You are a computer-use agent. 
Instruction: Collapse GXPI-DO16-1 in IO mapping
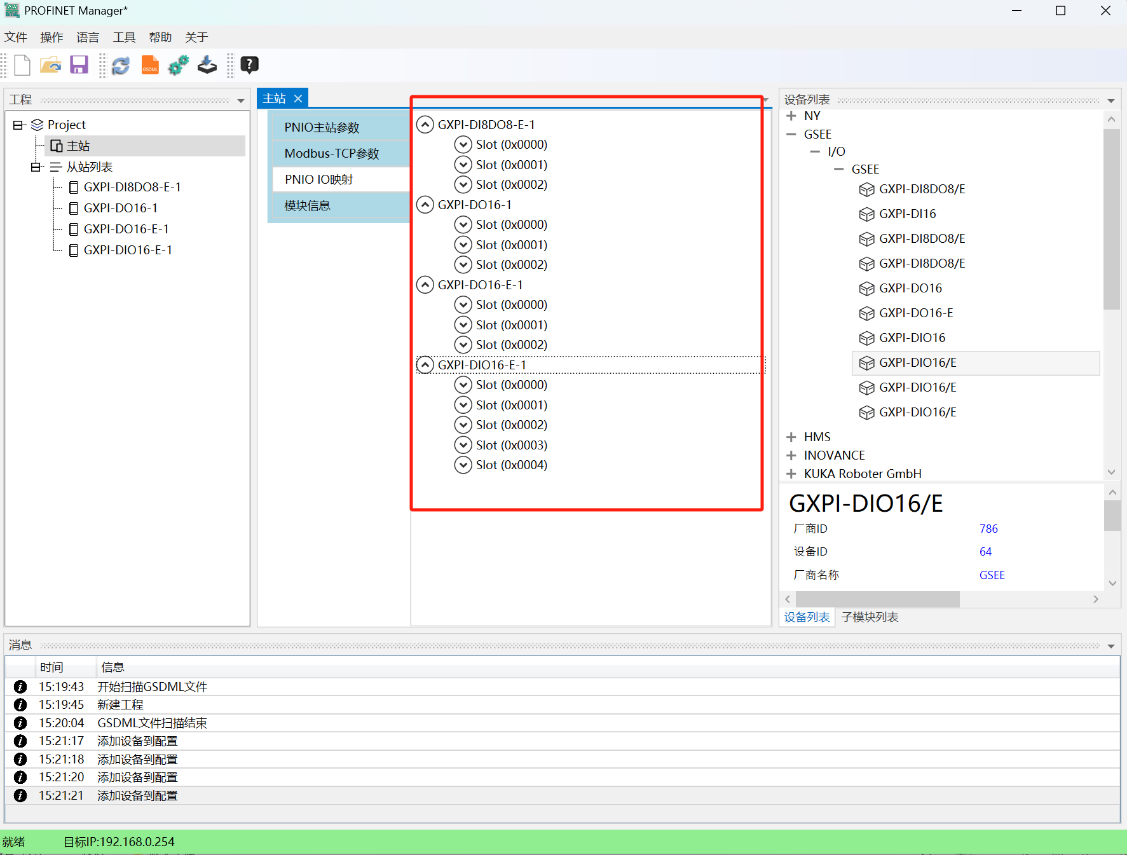(x=425, y=205)
